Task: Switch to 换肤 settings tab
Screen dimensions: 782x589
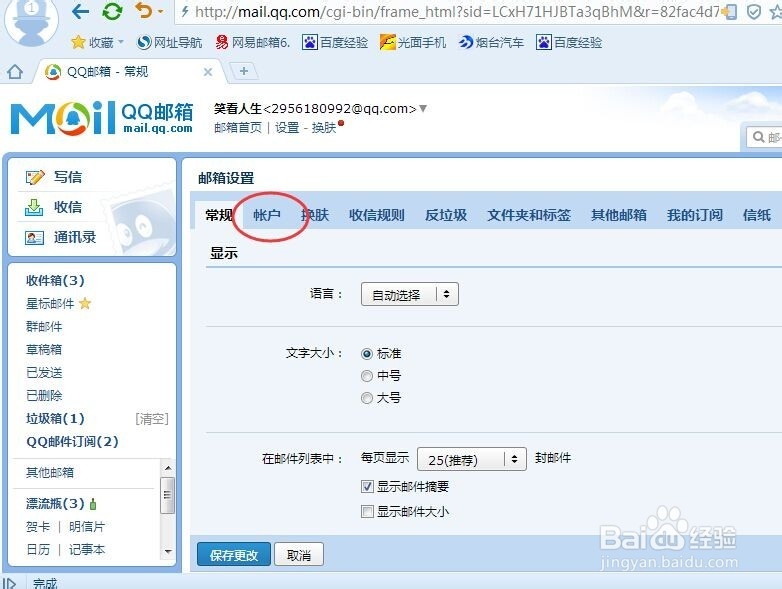Action: pyautogui.click(x=315, y=215)
